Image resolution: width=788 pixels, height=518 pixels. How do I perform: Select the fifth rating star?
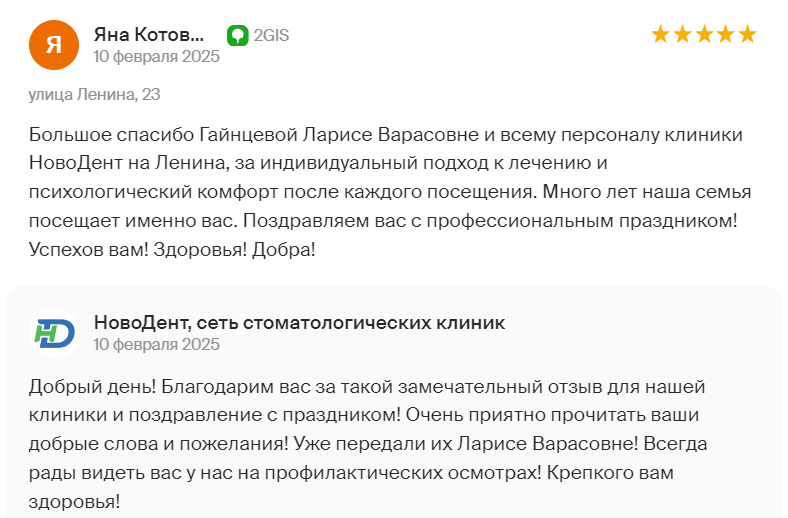point(748,34)
